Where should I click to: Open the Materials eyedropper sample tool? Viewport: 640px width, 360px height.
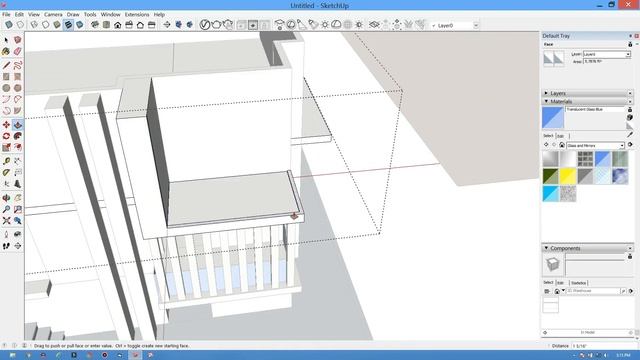pos(630,134)
